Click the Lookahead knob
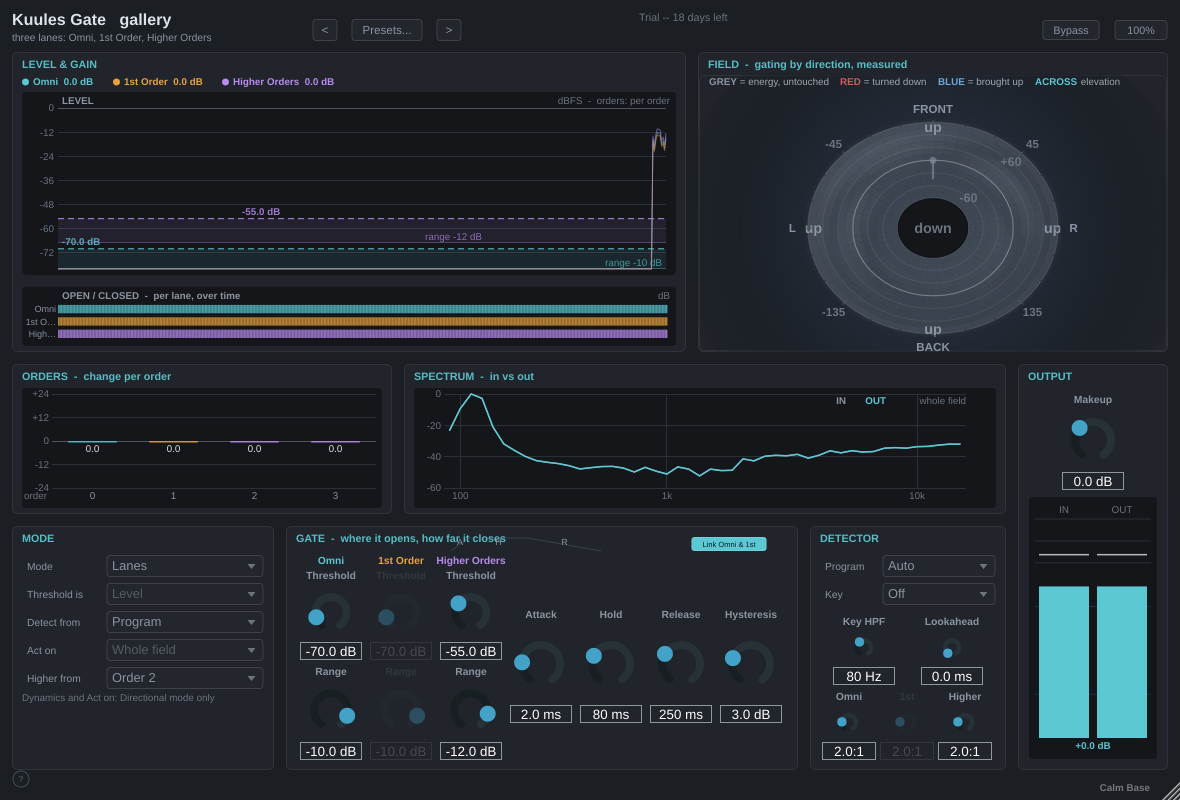Screen dimensions: 1180x800 (x=951, y=648)
